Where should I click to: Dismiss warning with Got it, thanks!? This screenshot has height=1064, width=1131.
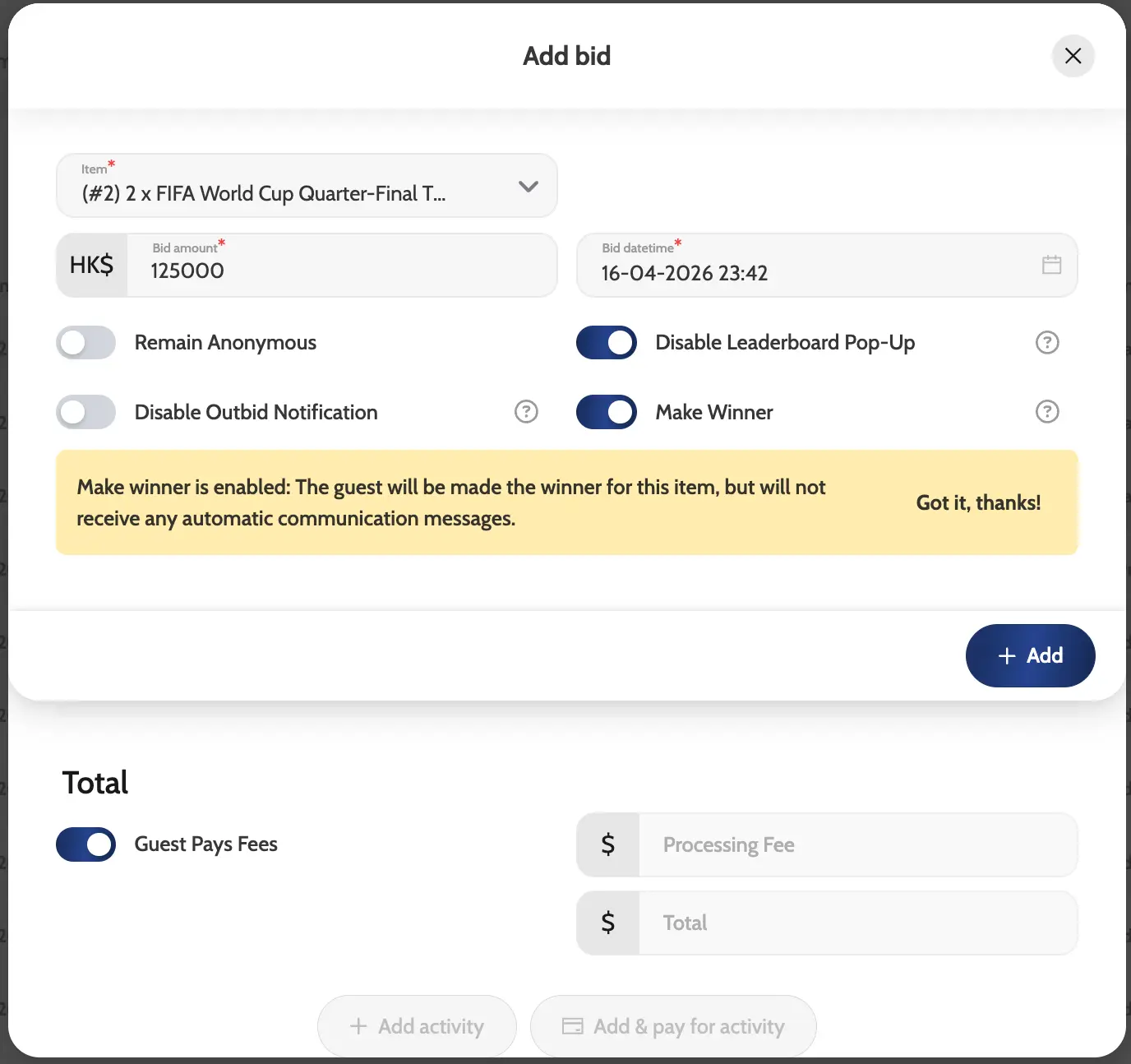tap(978, 502)
